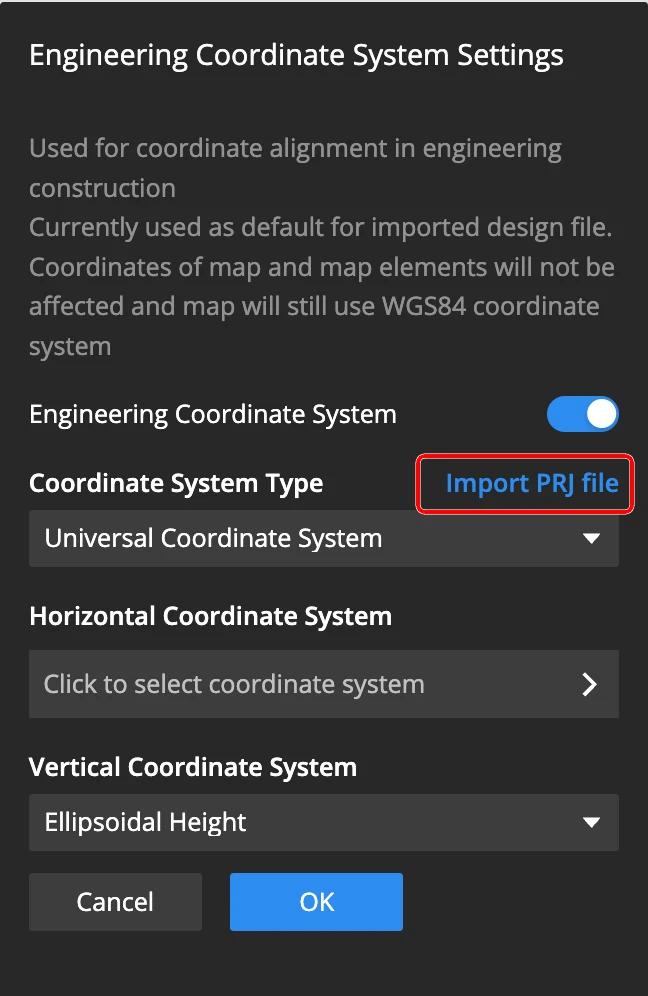The height and width of the screenshot is (996, 648).
Task: Toggle the Engineering Coordinate System switch
Action: tap(582, 414)
